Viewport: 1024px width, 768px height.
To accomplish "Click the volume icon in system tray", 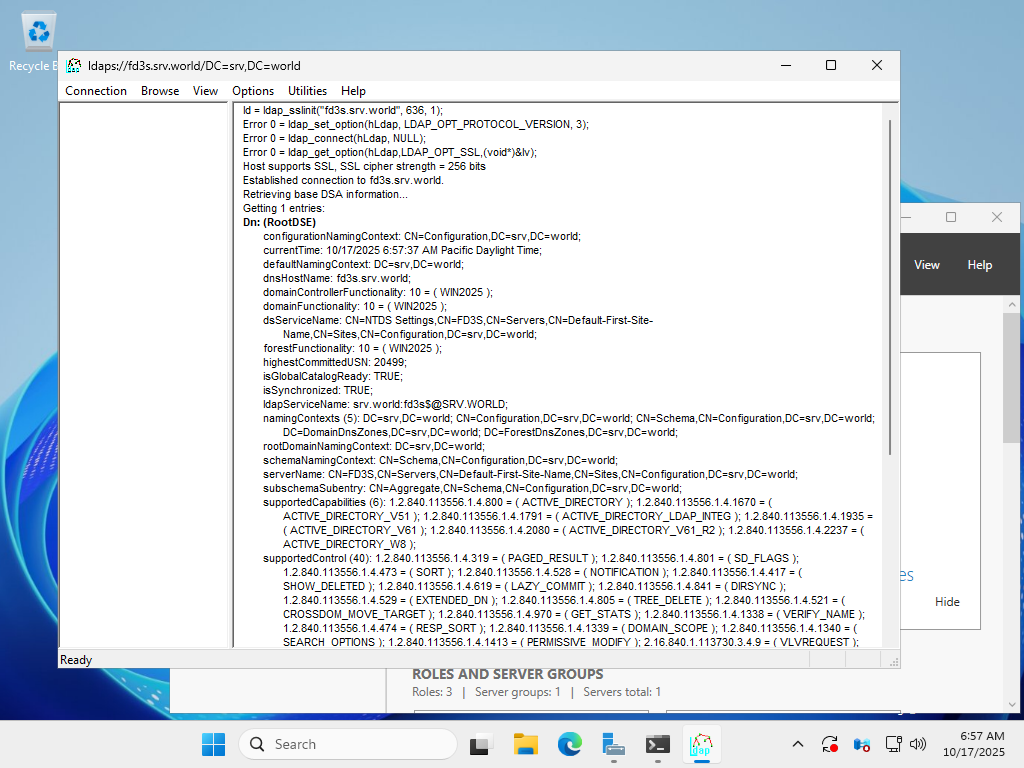I will pos(918,744).
